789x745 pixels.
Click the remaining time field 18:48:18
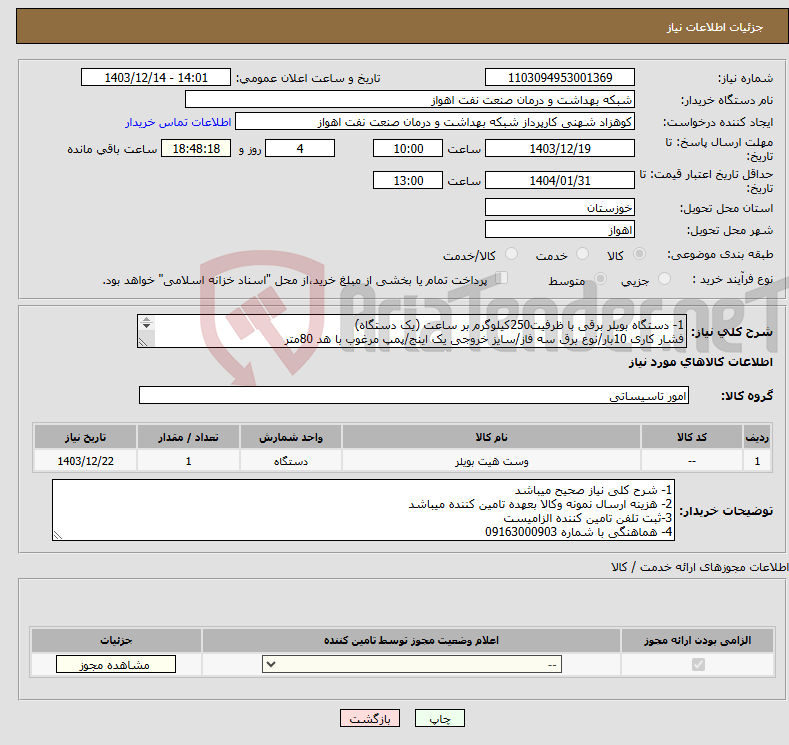click(196, 148)
